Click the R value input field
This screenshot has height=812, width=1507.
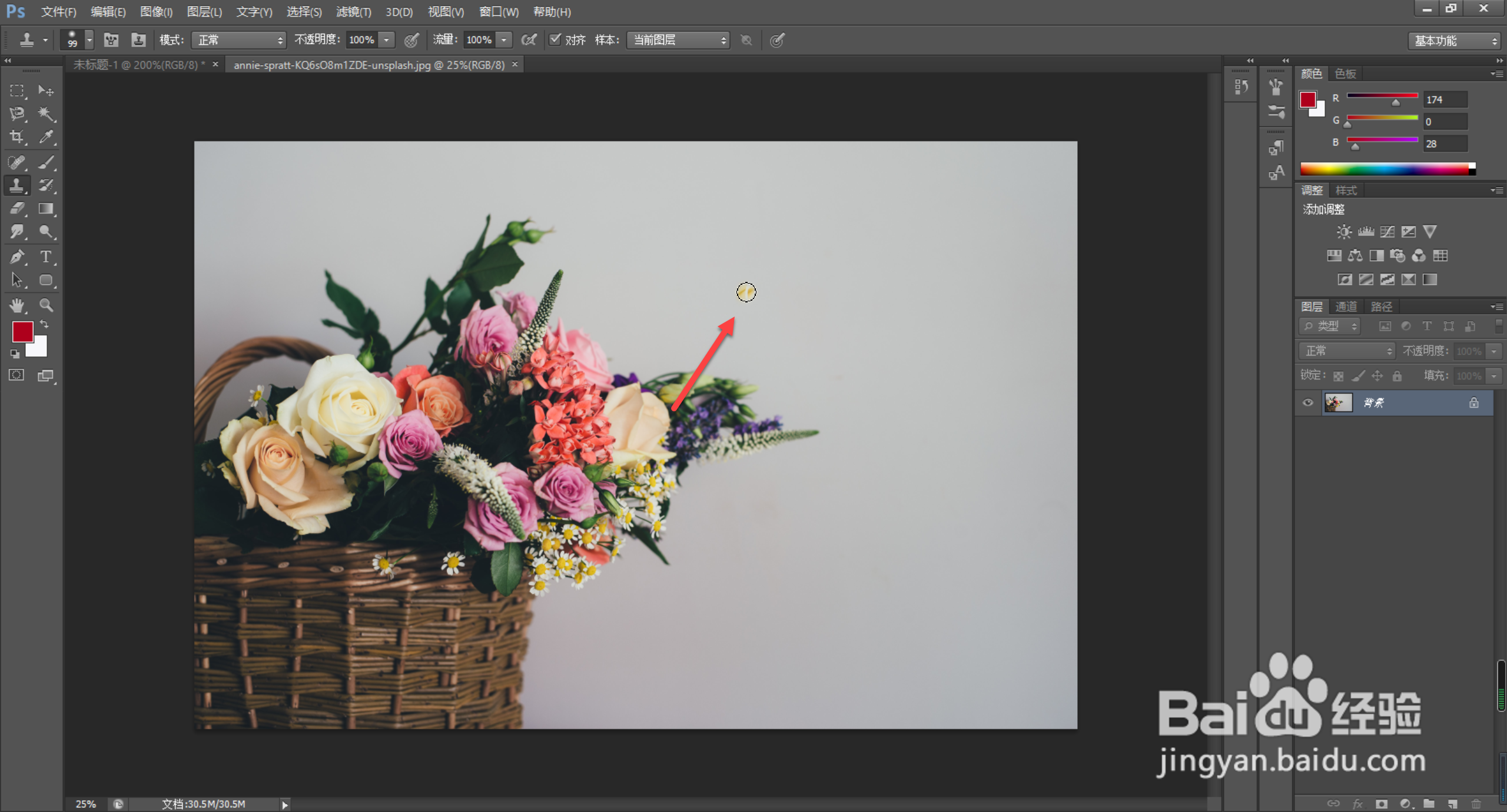1445,99
